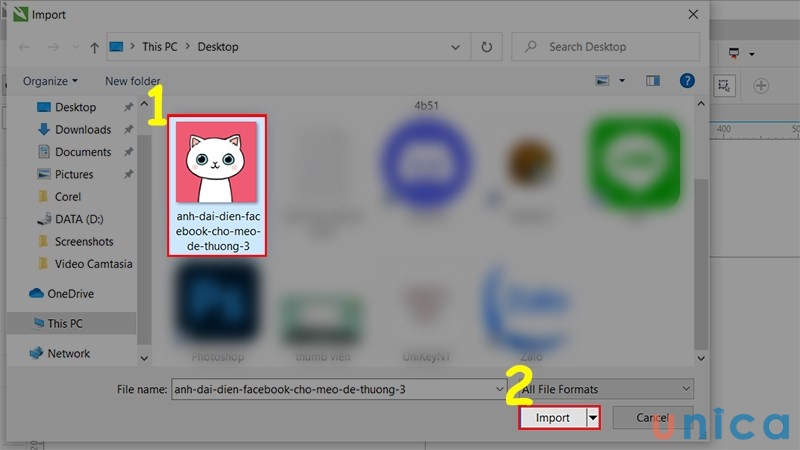Click the change view icon
Viewport: 800px width, 450px height.
click(x=603, y=81)
